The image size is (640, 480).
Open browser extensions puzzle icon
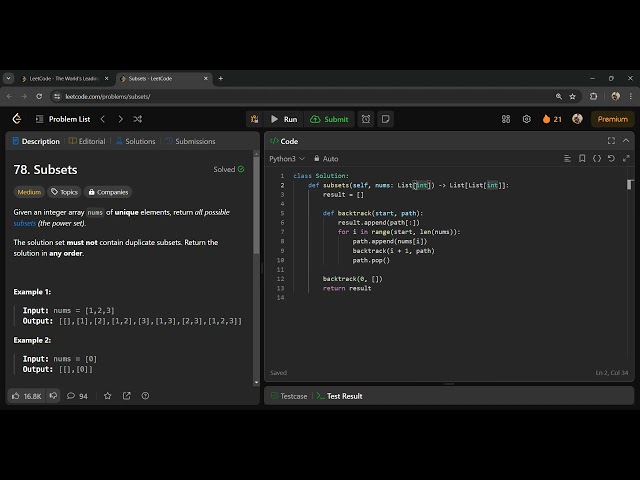593,96
